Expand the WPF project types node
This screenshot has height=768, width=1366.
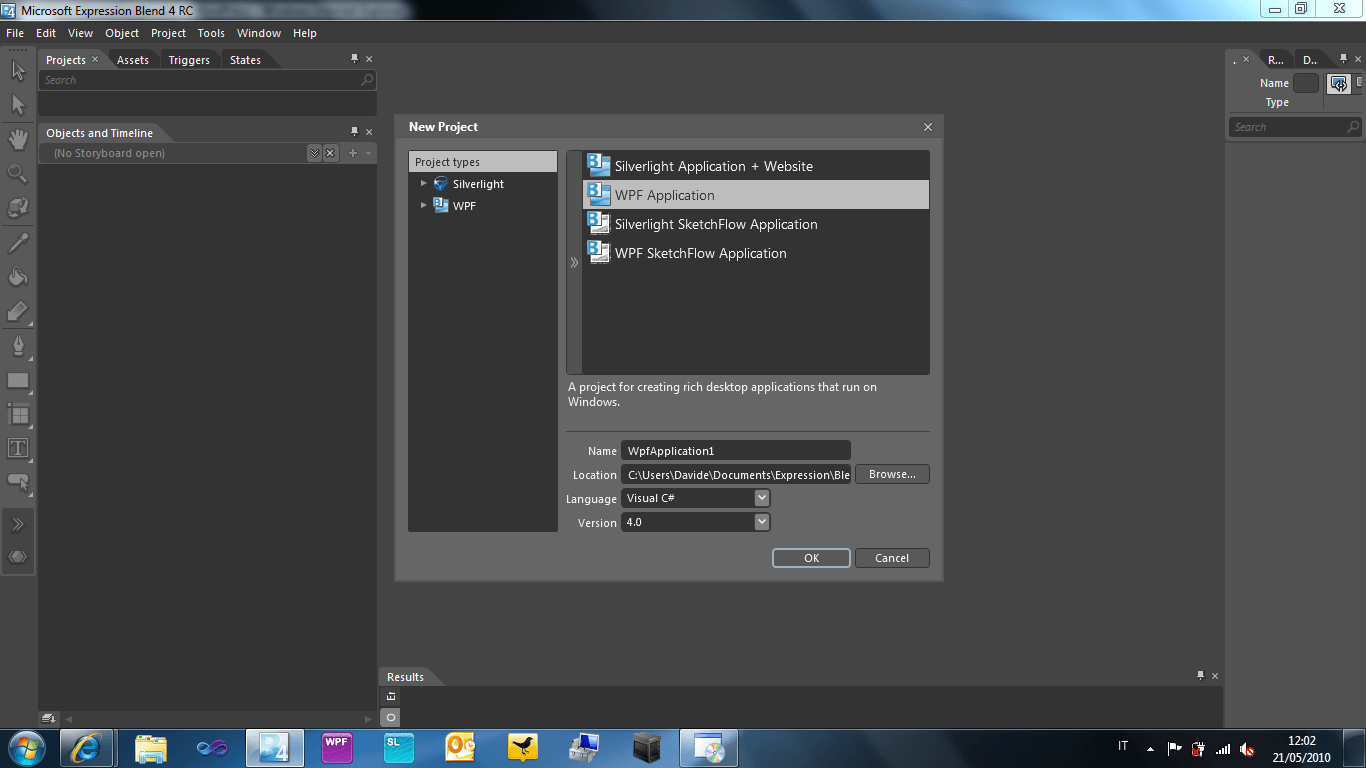[424, 206]
